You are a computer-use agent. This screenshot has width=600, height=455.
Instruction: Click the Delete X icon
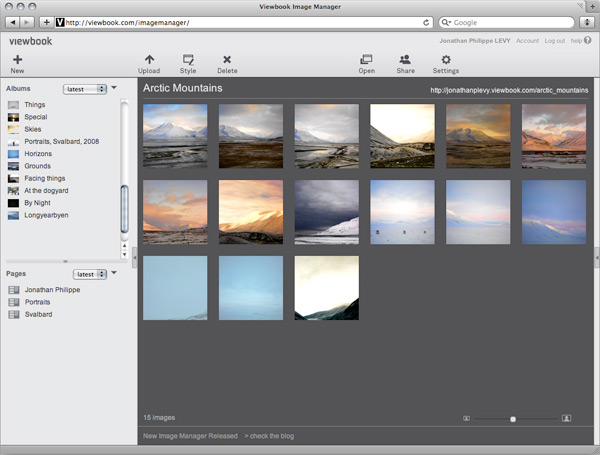pos(227,59)
